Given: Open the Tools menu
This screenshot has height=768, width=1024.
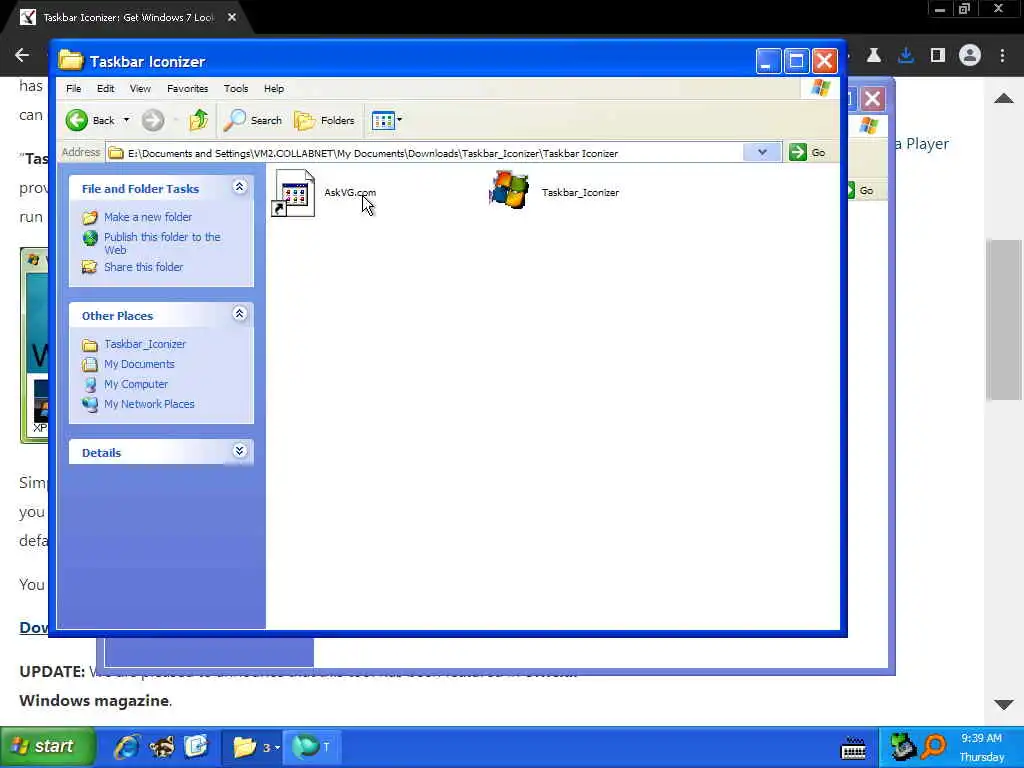Looking at the screenshot, I should (x=236, y=88).
